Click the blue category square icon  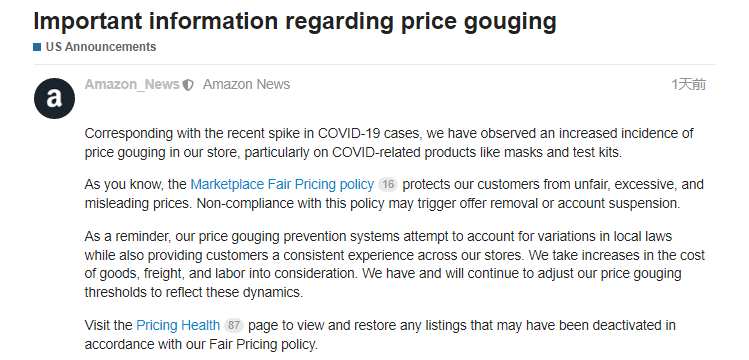tap(37, 47)
